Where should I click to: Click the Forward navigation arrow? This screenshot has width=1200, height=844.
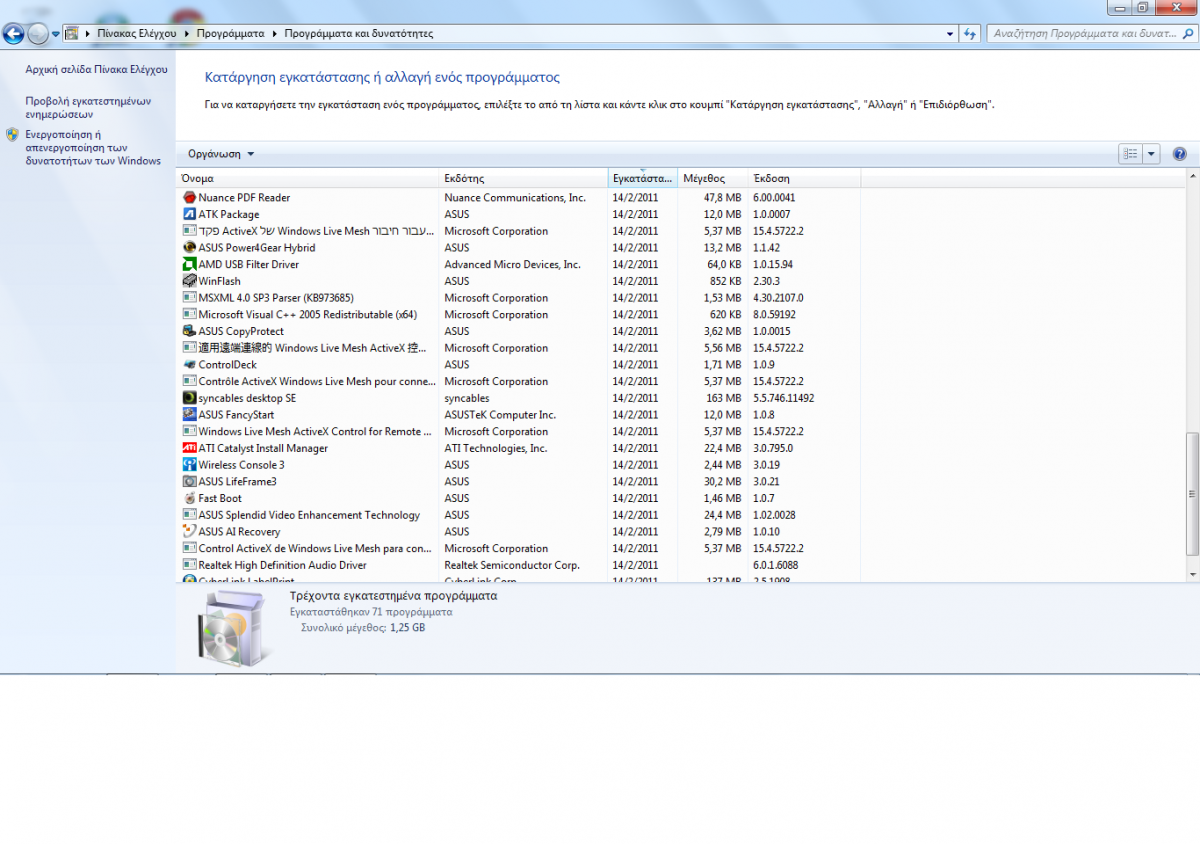point(38,33)
